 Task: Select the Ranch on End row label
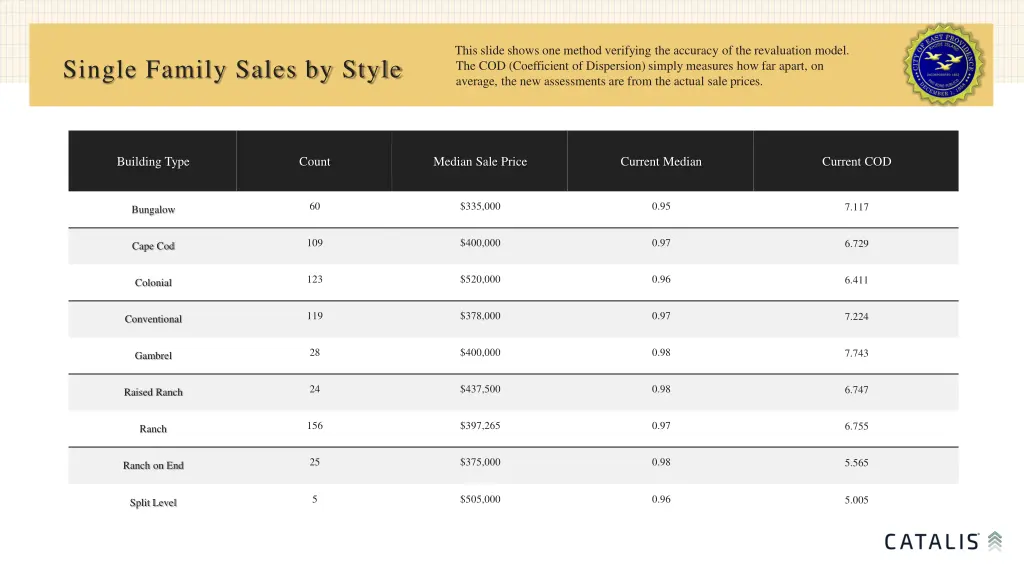pyautogui.click(x=153, y=466)
